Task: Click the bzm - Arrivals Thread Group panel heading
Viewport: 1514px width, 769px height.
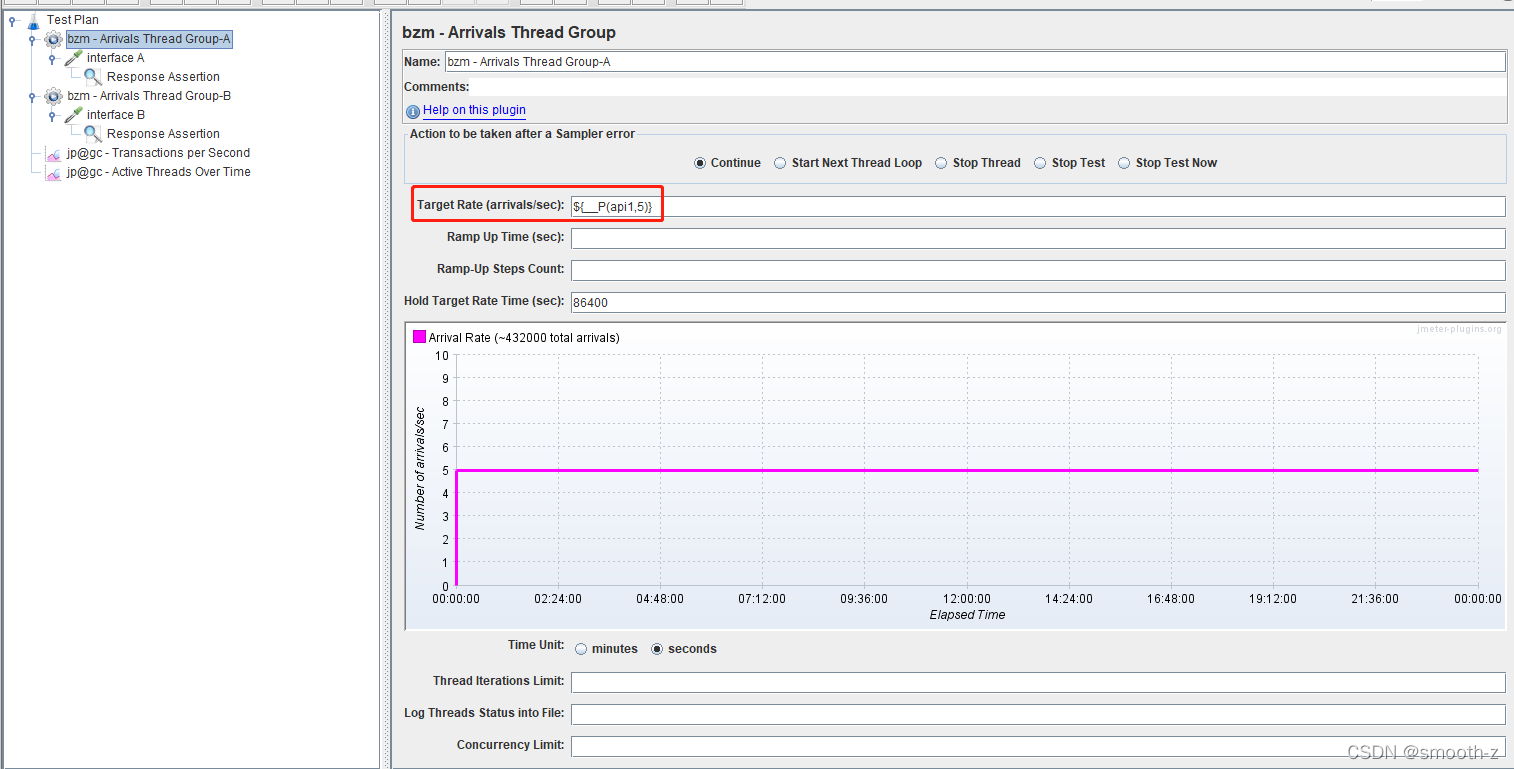Action: coord(509,32)
